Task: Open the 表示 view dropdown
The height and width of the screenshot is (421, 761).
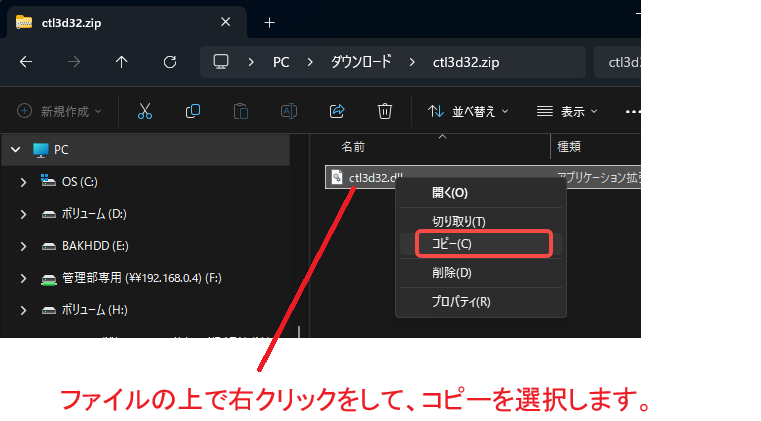Action: 567,111
